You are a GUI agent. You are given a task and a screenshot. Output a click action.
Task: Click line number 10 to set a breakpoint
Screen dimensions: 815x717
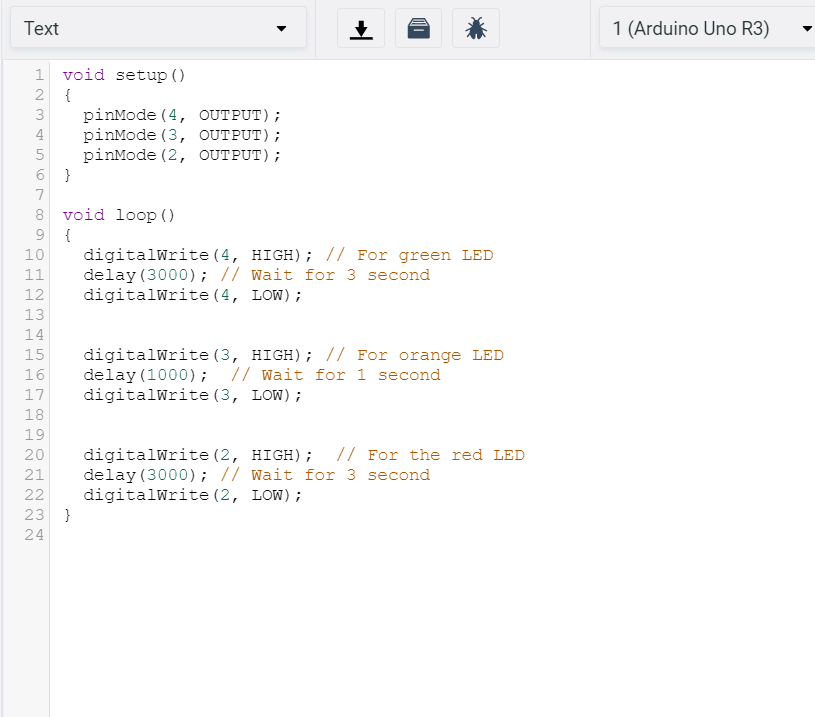pos(33,255)
